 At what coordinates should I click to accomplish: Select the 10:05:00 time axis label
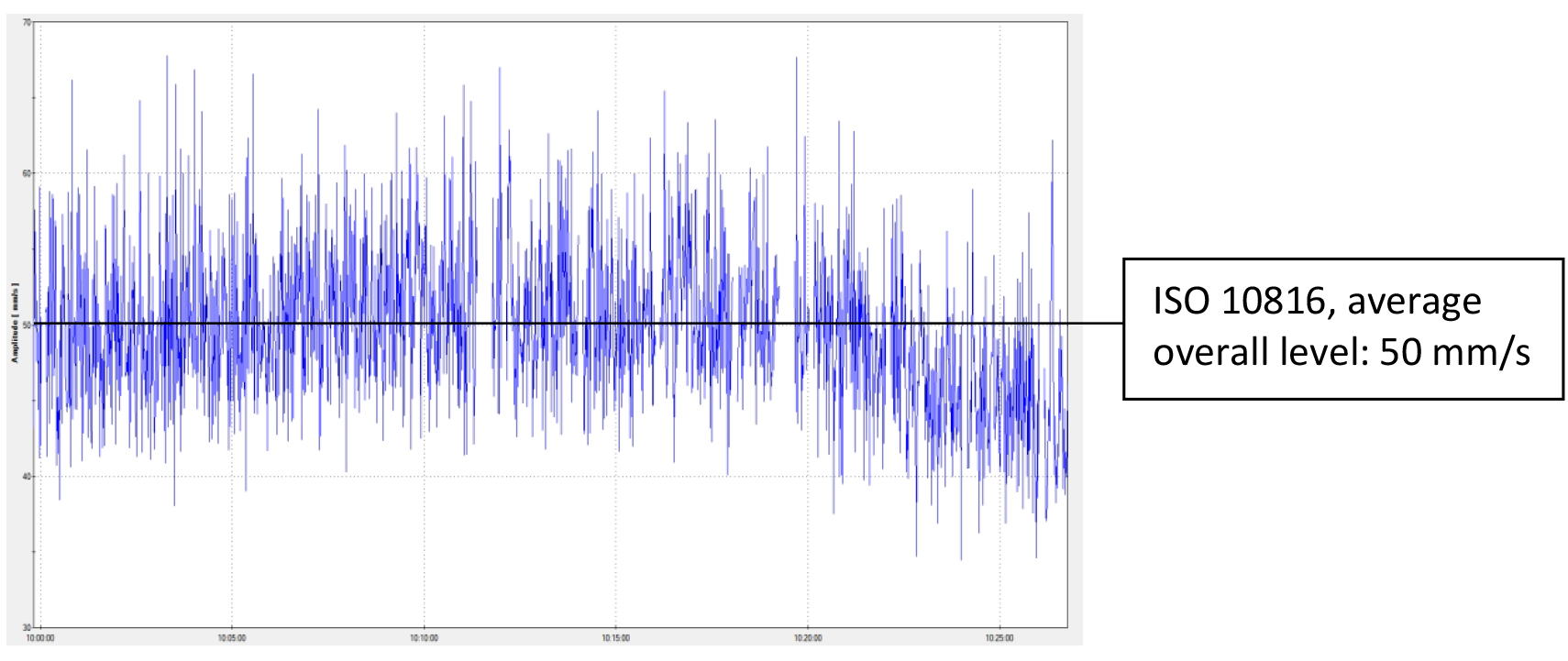pyautogui.click(x=232, y=638)
